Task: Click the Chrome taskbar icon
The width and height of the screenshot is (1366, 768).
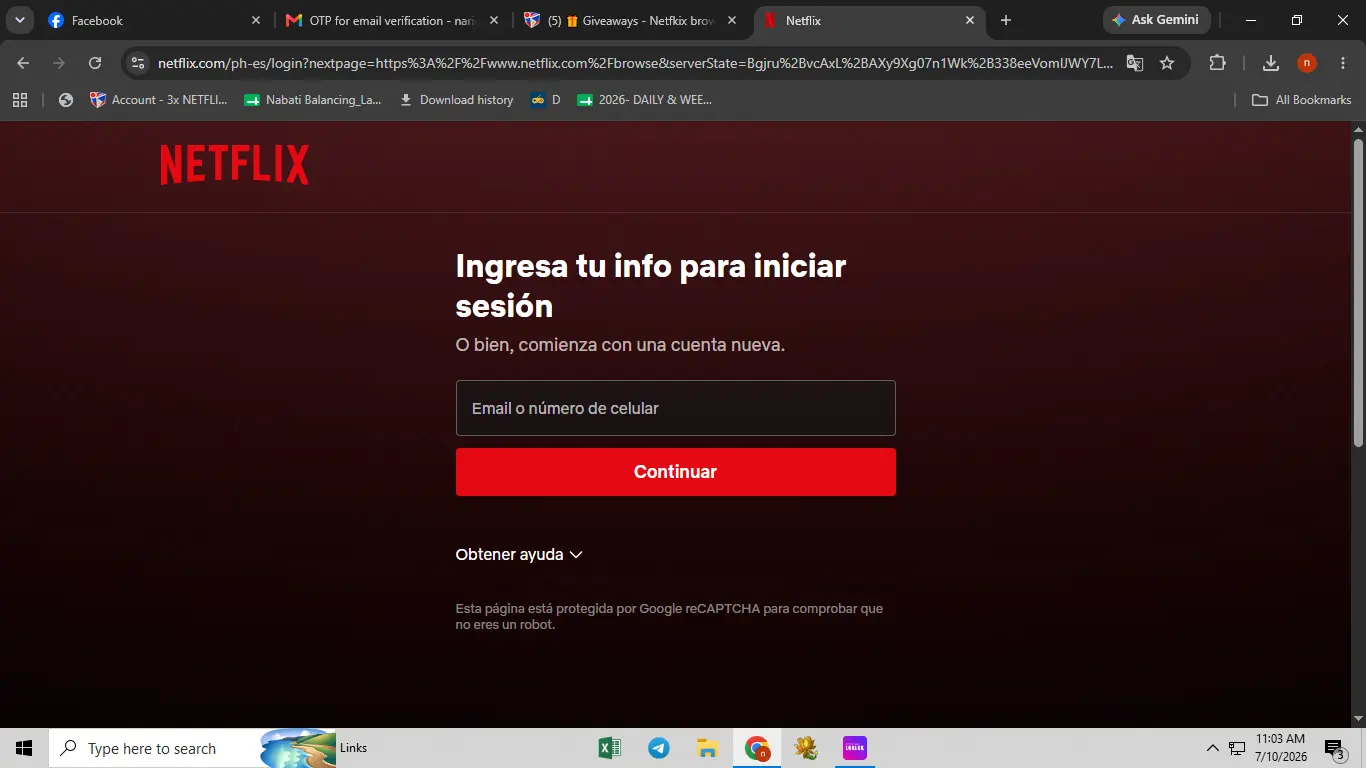Action: pyautogui.click(x=757, y=748)
